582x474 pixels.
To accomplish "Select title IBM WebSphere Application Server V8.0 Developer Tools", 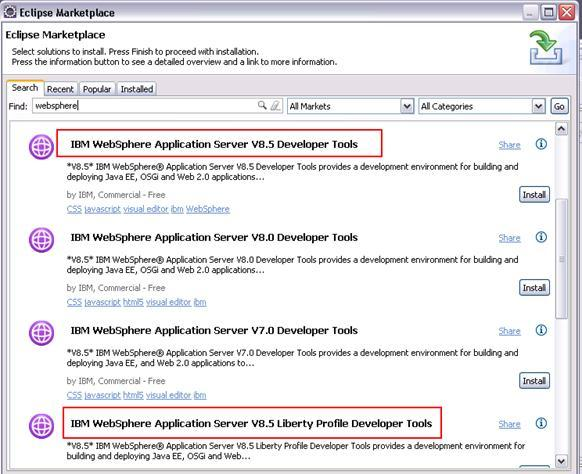I will click(x=214, y=237).
